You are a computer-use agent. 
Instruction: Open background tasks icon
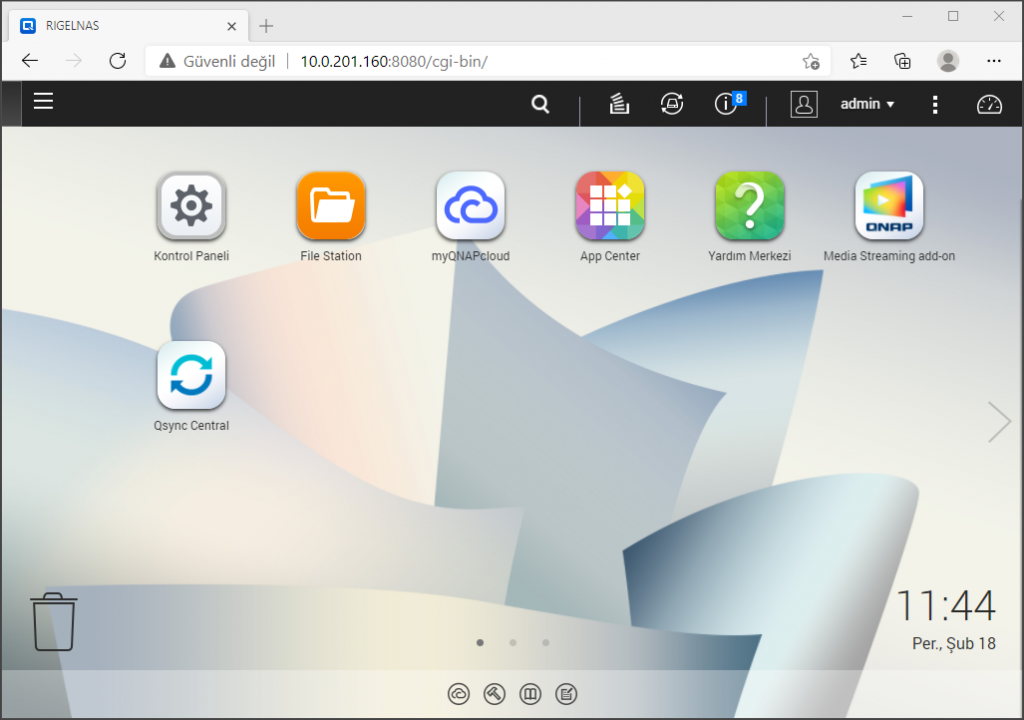tap(620, 104)
